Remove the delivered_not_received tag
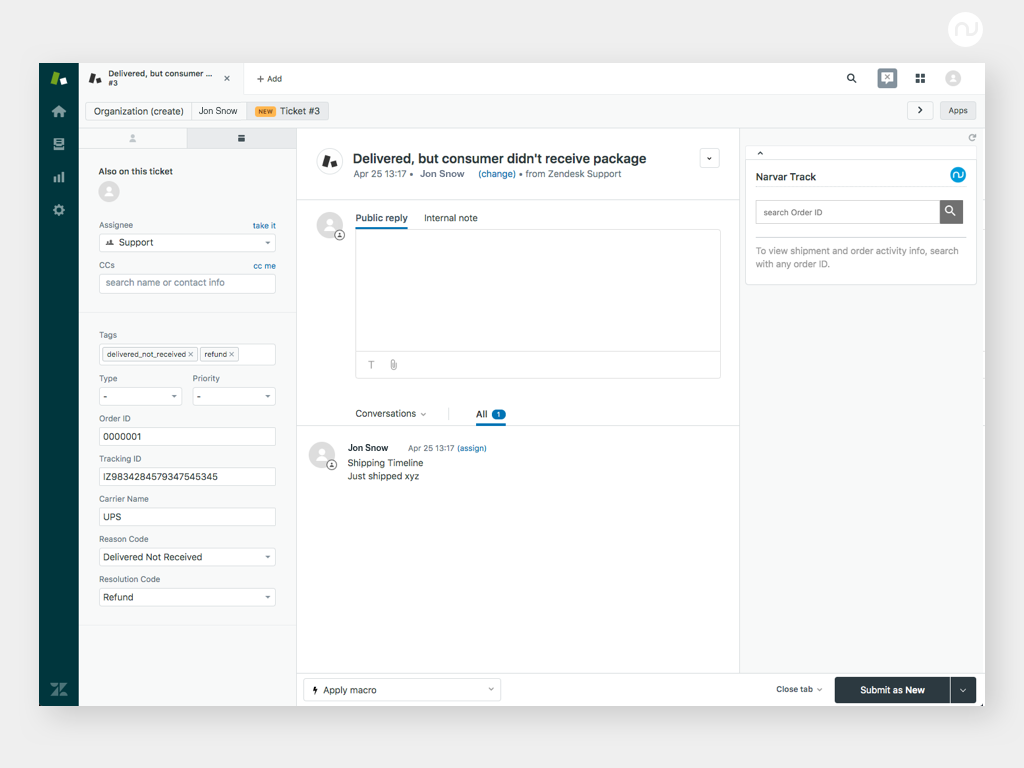1024x768 pixels. [x=191, y=355]
